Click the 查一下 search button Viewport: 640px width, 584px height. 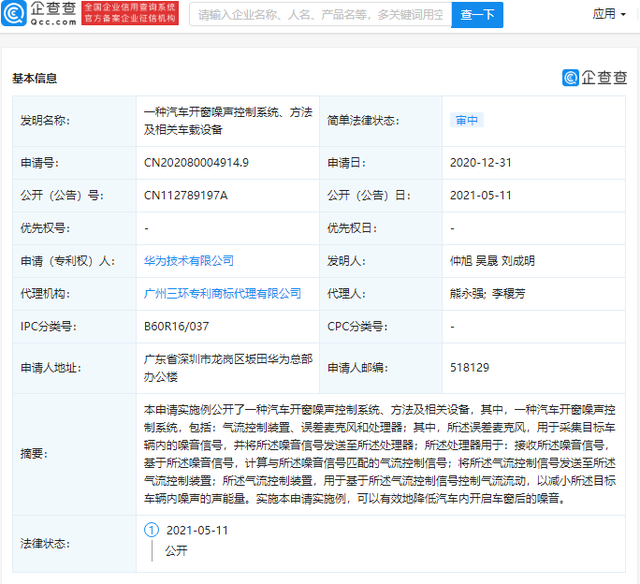coord(477,15)
